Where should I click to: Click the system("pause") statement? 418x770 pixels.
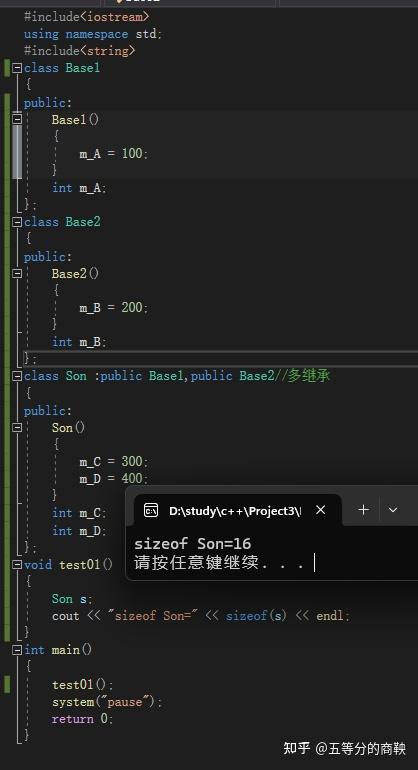point(107,702)
